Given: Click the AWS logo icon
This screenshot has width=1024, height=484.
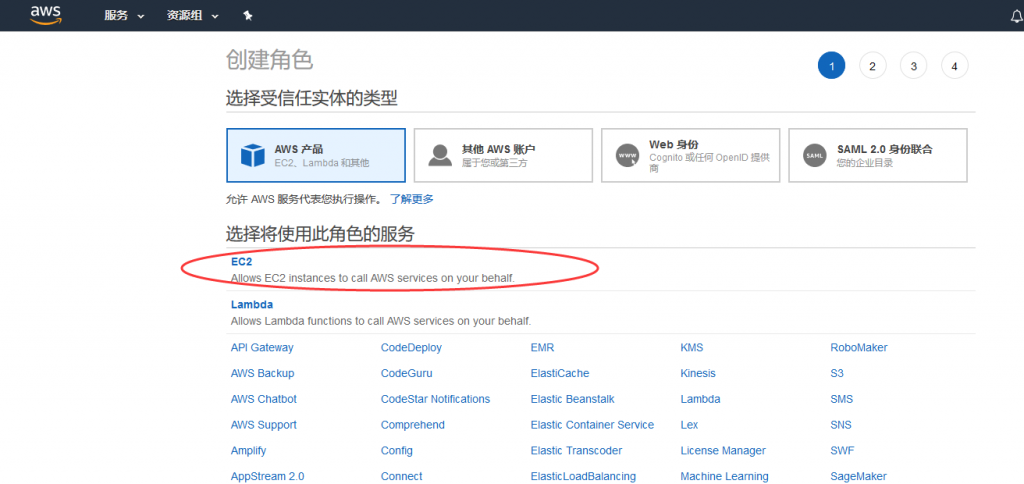Looking at the screenshot, I should (46, 14).
